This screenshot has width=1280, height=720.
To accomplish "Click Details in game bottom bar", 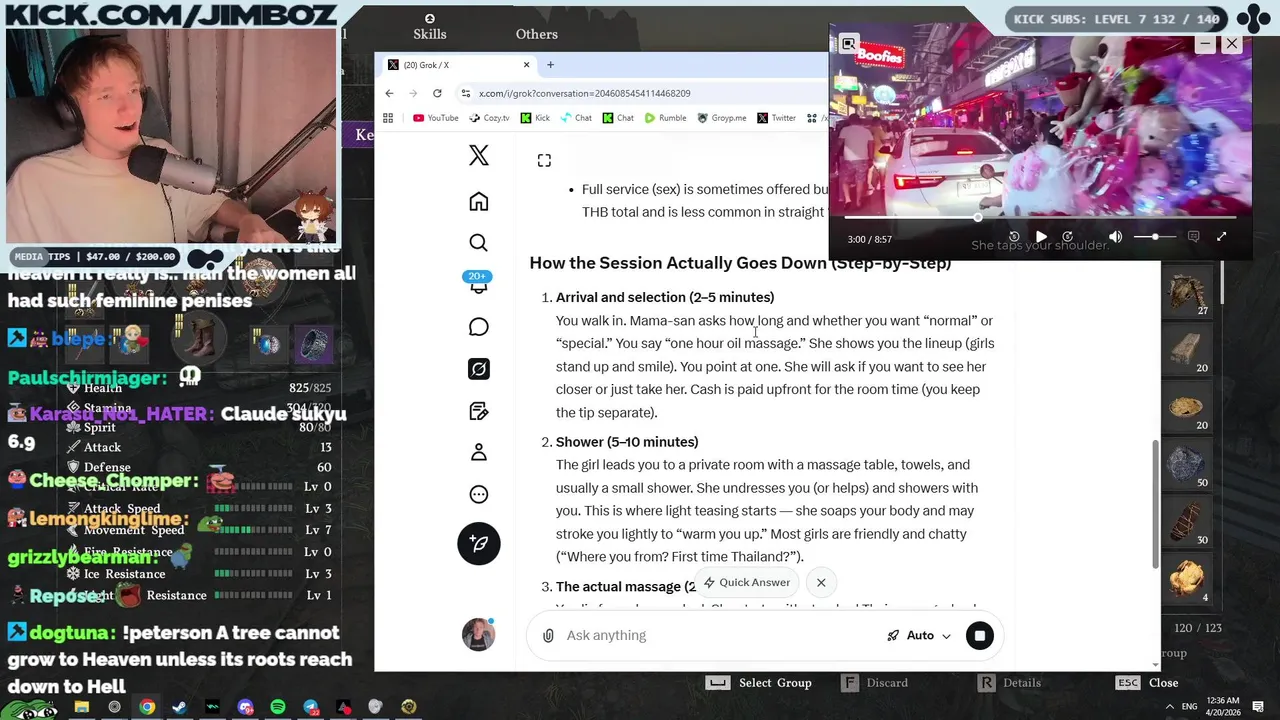I will pos(1008,683).
